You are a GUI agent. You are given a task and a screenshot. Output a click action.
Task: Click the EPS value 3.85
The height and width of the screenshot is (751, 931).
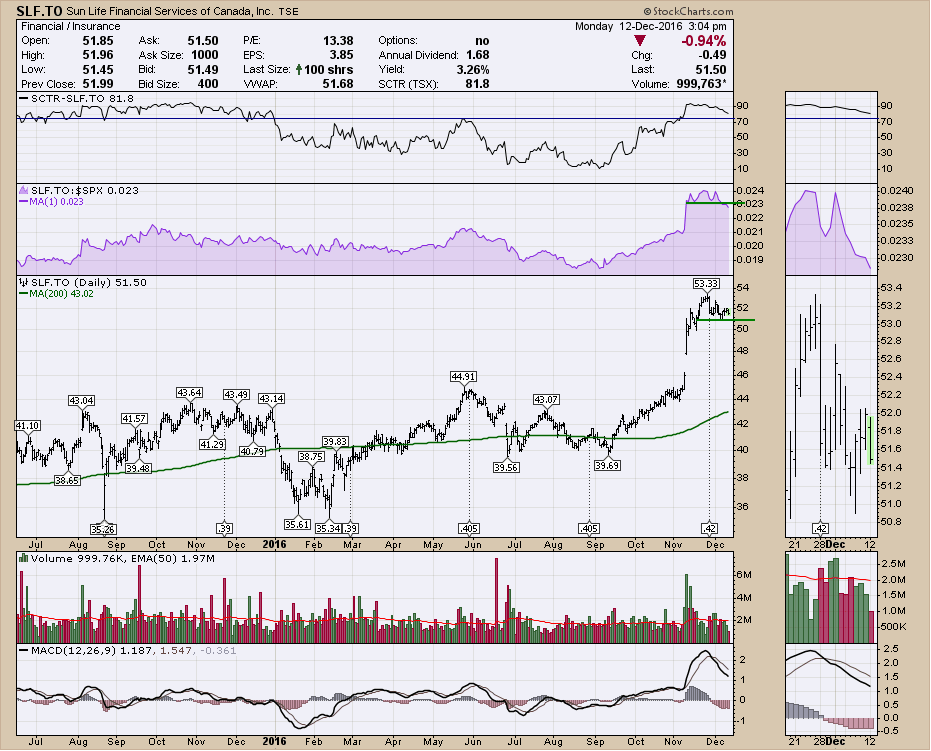[341, 55]
